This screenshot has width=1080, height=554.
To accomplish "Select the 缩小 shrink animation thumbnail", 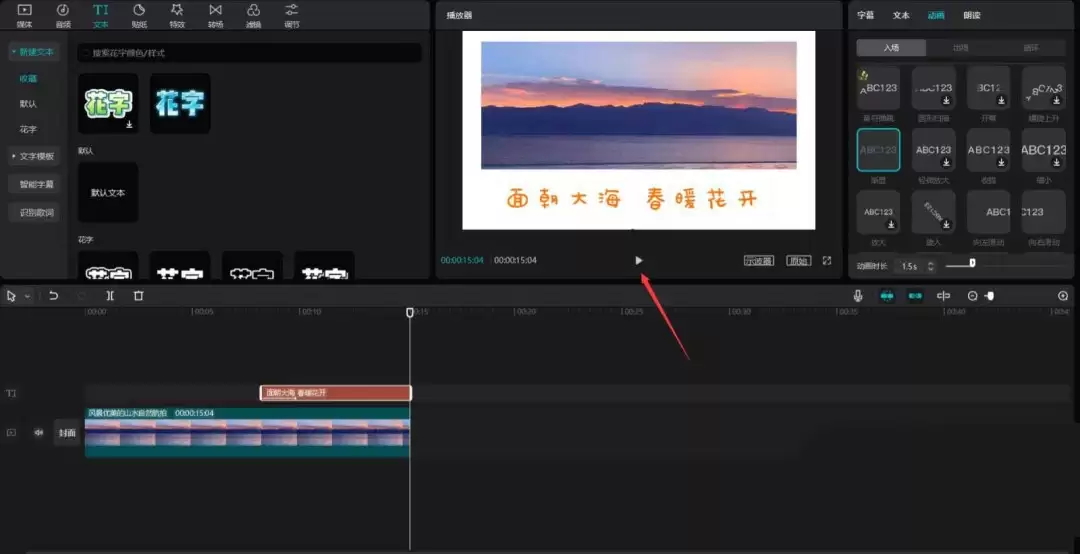I will (1043, 150).
